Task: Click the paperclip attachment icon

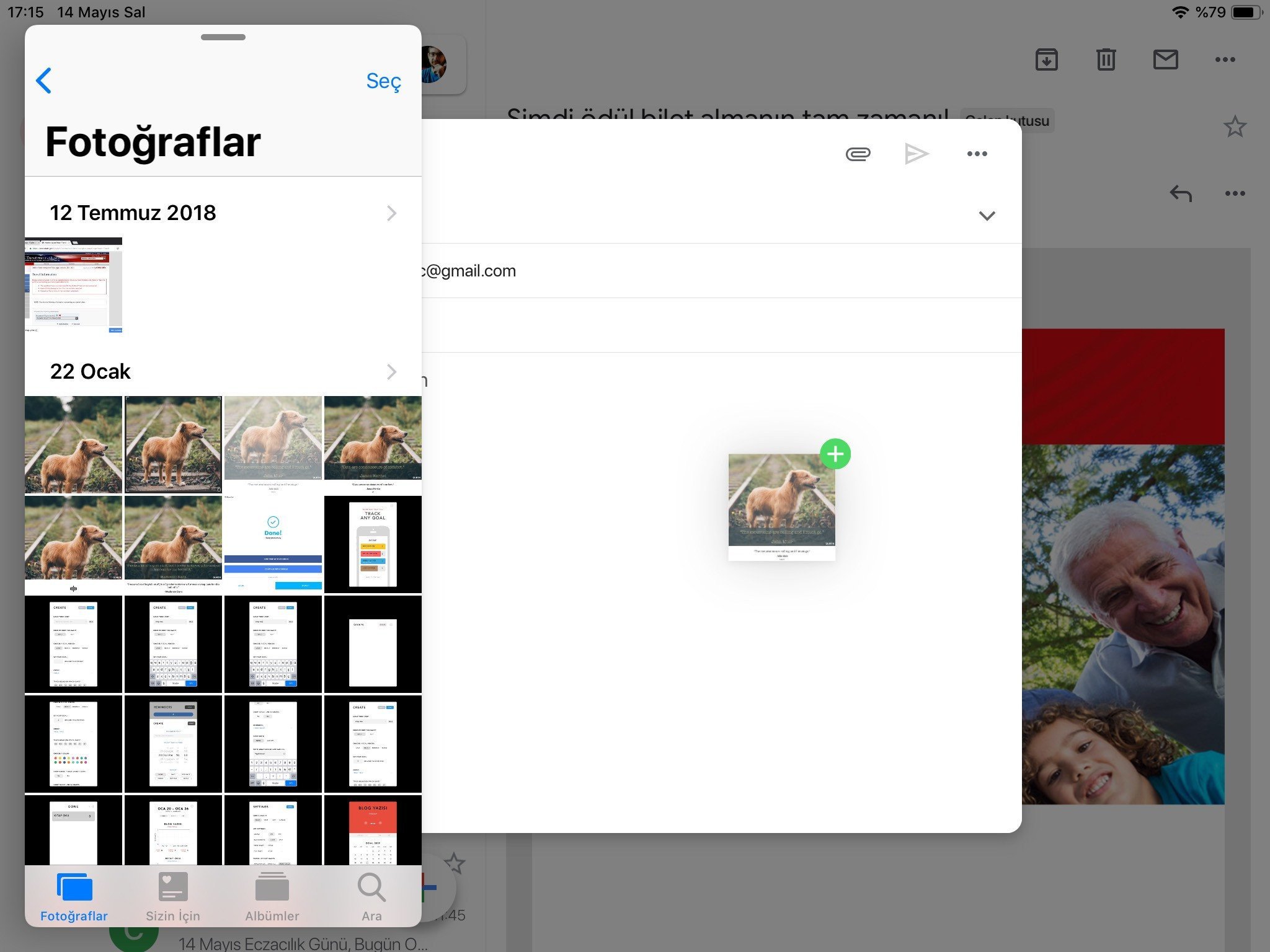Action: coord(858,154)
